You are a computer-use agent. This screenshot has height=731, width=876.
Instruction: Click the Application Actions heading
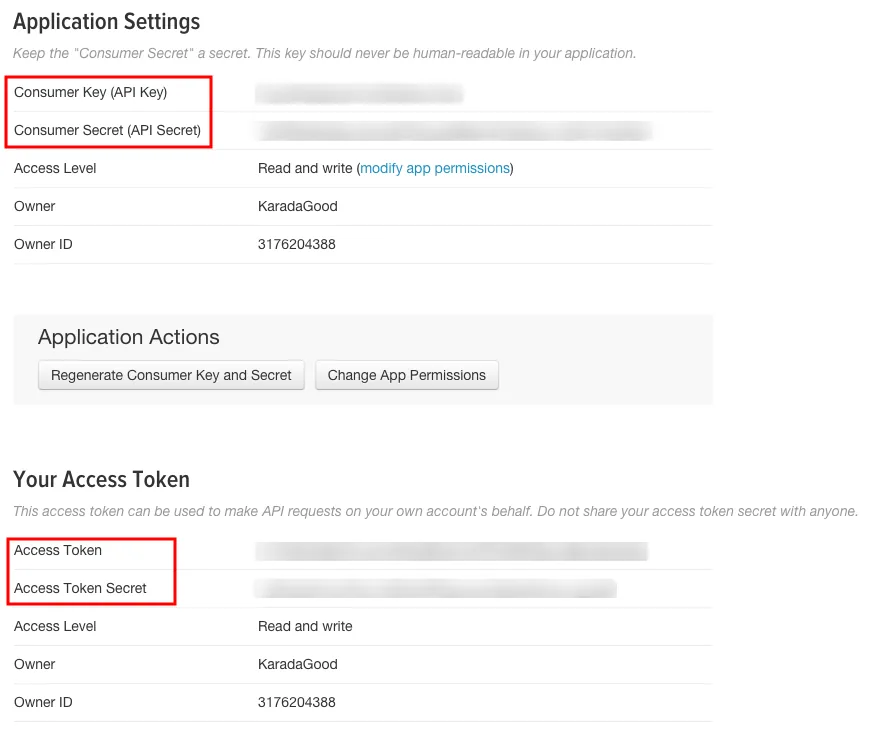click(x=128, y=337)
